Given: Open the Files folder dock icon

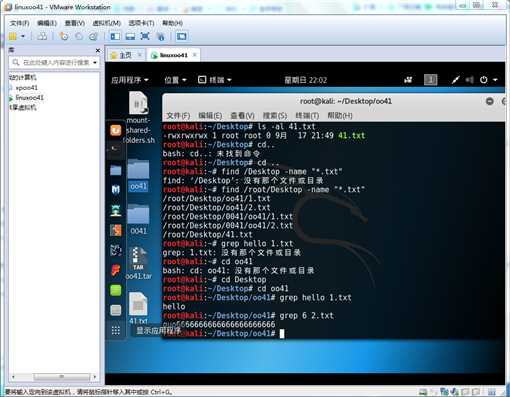Looking at the screenshot, I should pos(116,170).
